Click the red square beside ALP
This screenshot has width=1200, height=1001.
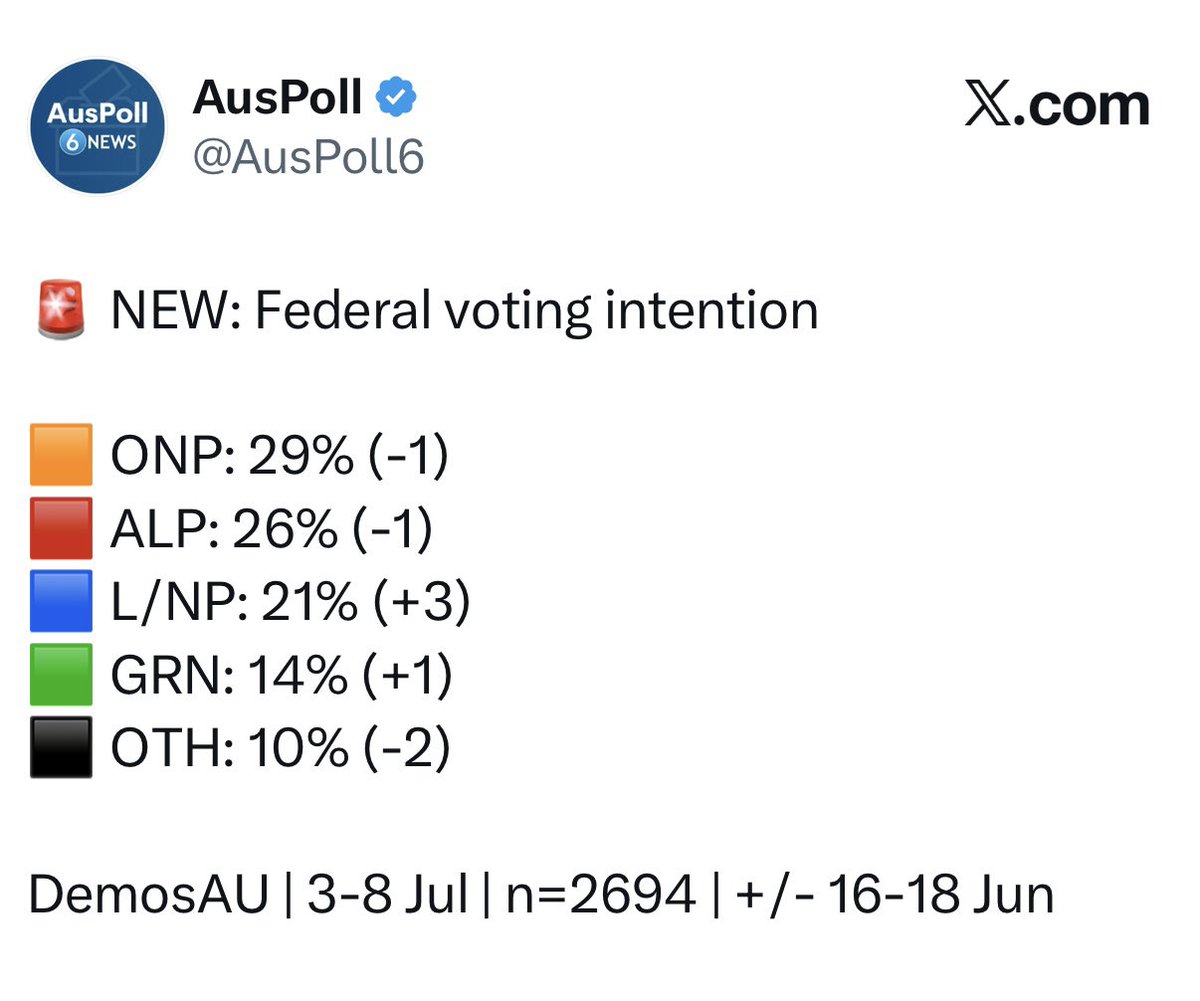(x=60, y=529)
